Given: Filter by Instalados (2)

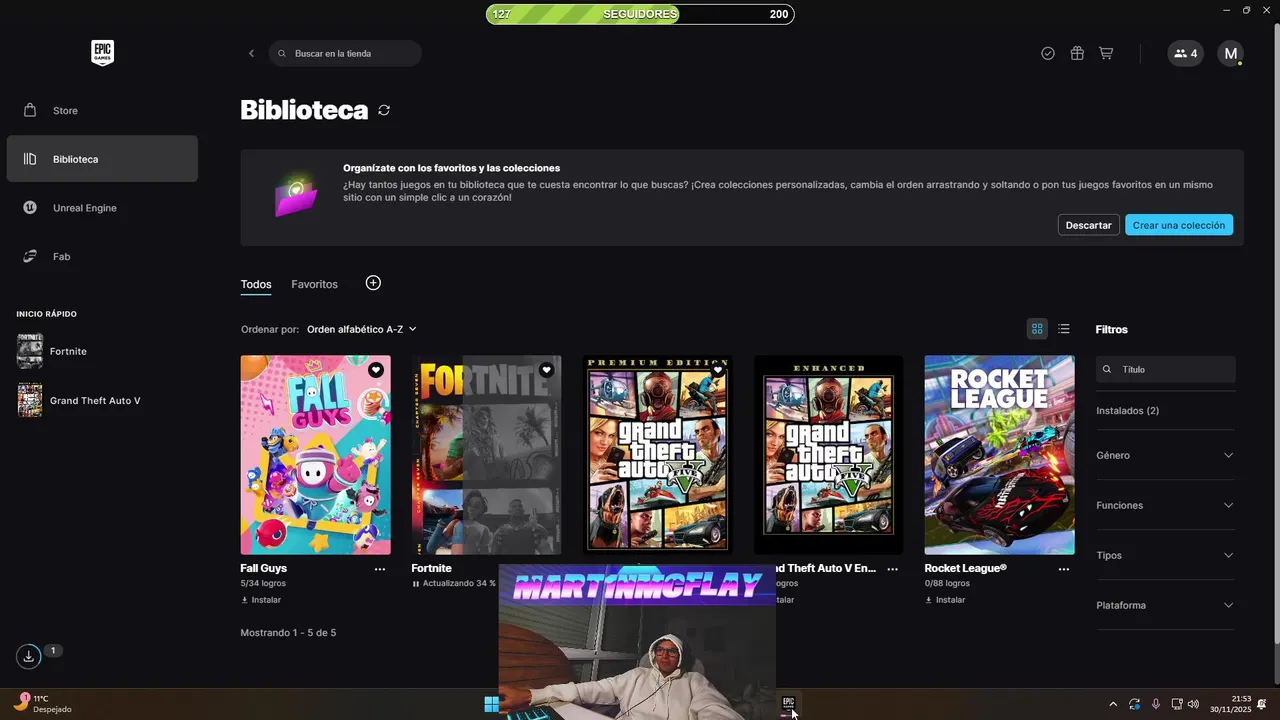Looking at the screenshot, I should 1127,411.
